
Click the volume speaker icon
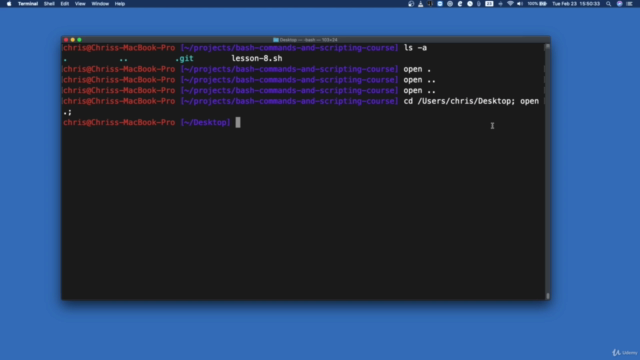(x=520, y=4)
